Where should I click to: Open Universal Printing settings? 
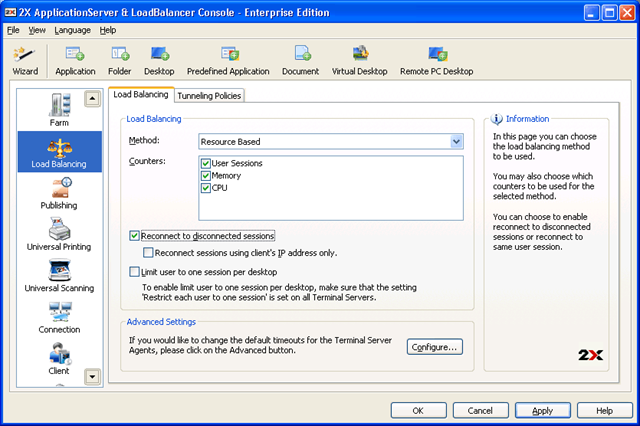coord(60,234)
